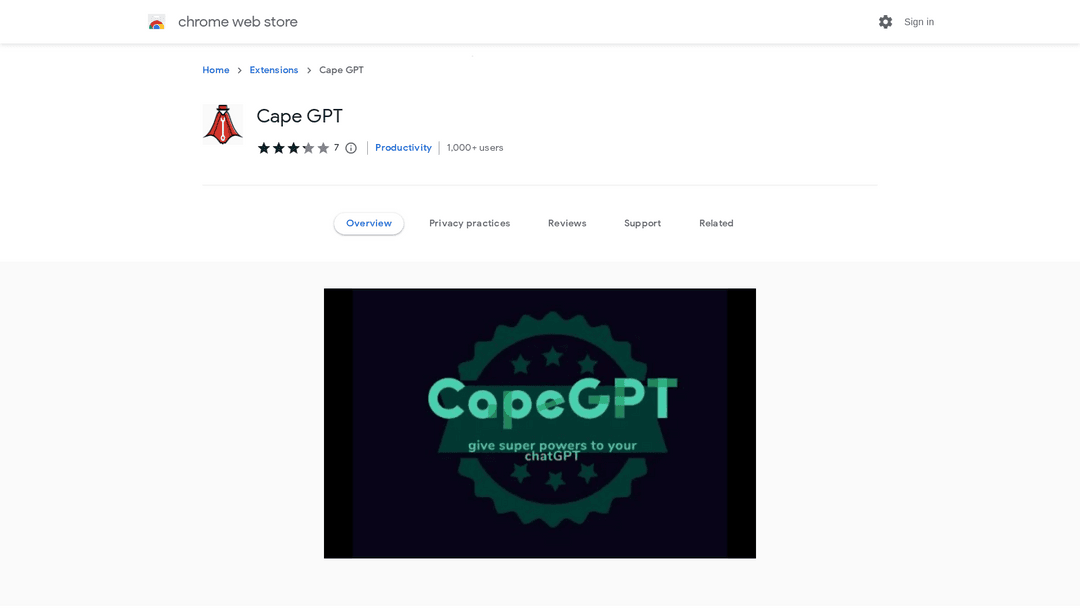Click the Cape GPT red cape icon
The image size is (1080, 608).
(222, 125)
